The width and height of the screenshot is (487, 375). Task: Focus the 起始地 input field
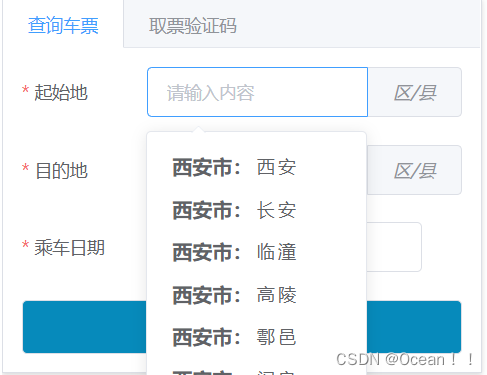(x=257, y=92)
